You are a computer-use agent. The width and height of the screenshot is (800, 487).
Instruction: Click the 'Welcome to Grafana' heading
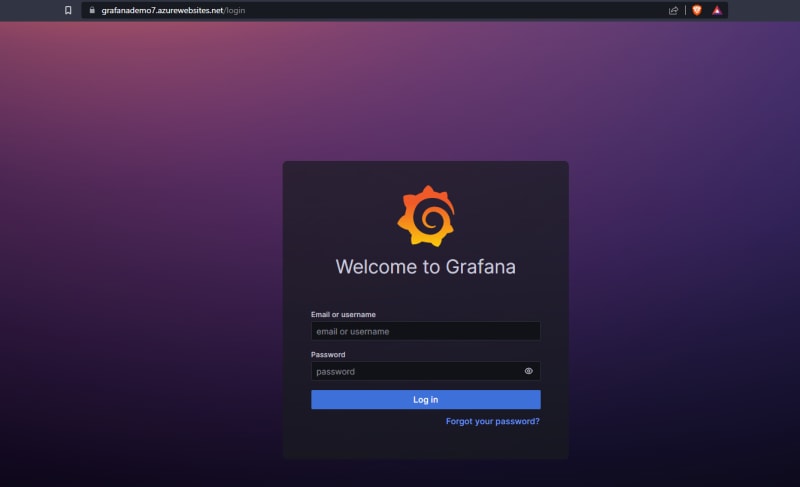point(426,267)
